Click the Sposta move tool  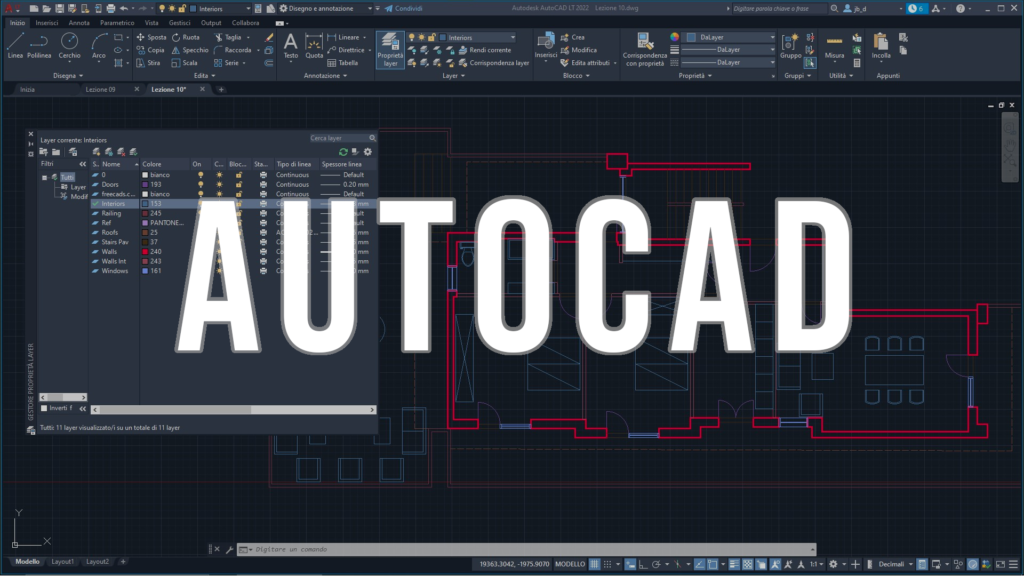151,37
